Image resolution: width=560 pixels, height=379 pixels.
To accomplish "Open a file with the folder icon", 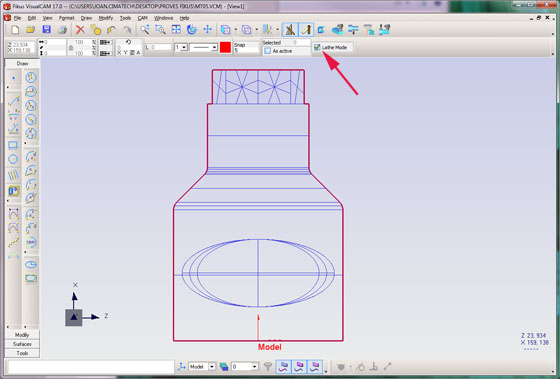I will tap(31, 30).
